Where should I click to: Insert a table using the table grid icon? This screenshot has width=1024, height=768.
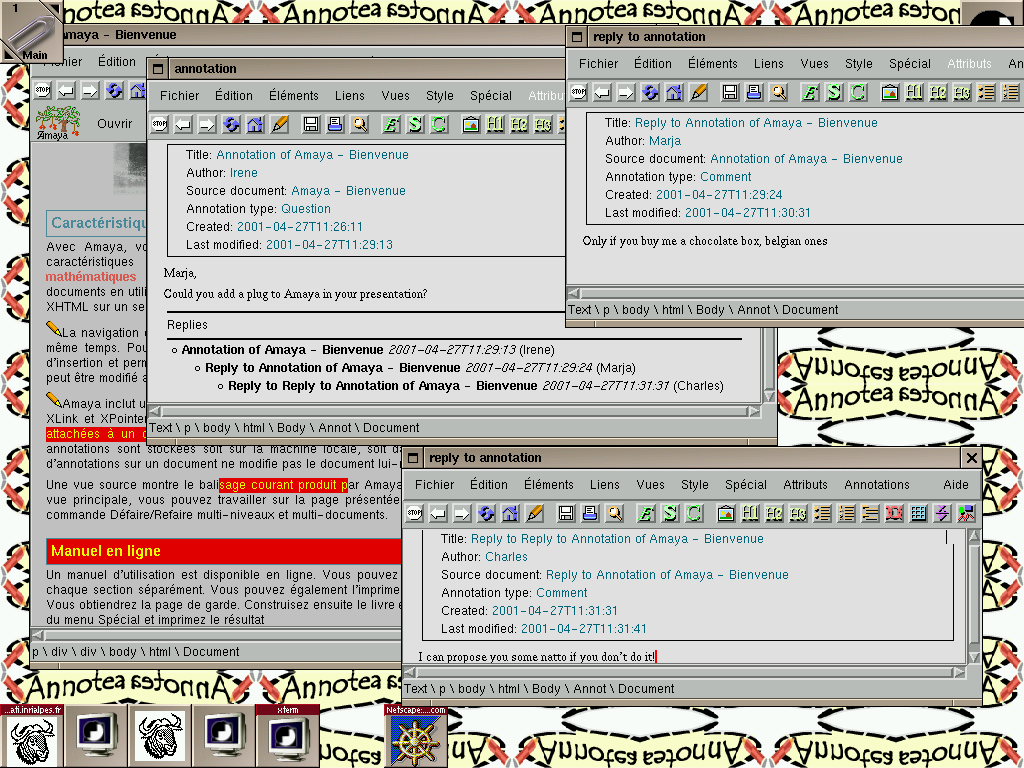pos(918,514)
